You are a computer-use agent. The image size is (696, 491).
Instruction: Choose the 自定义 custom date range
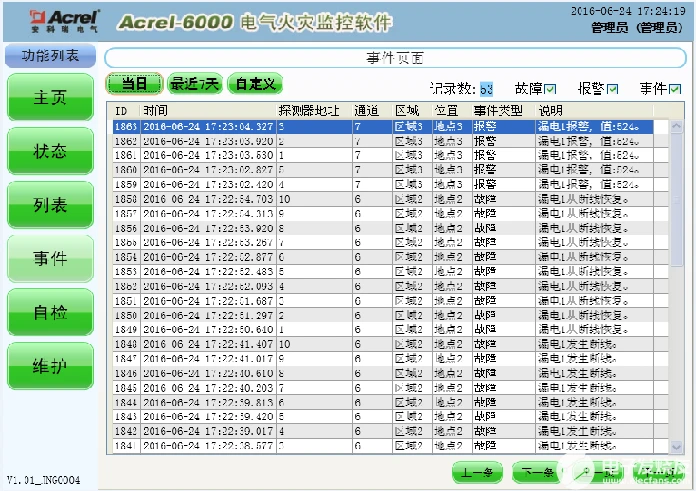click(x=255, y=83)
